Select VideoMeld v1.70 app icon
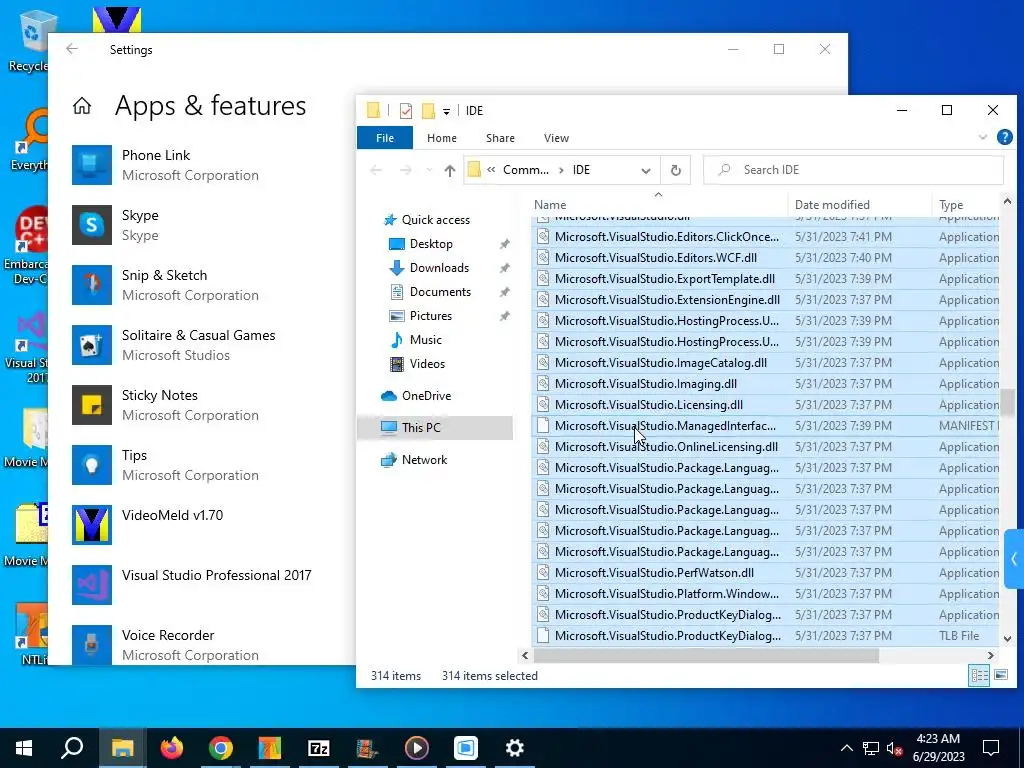The width and height of the screenshot is (1024, 768). coord(91,525)
